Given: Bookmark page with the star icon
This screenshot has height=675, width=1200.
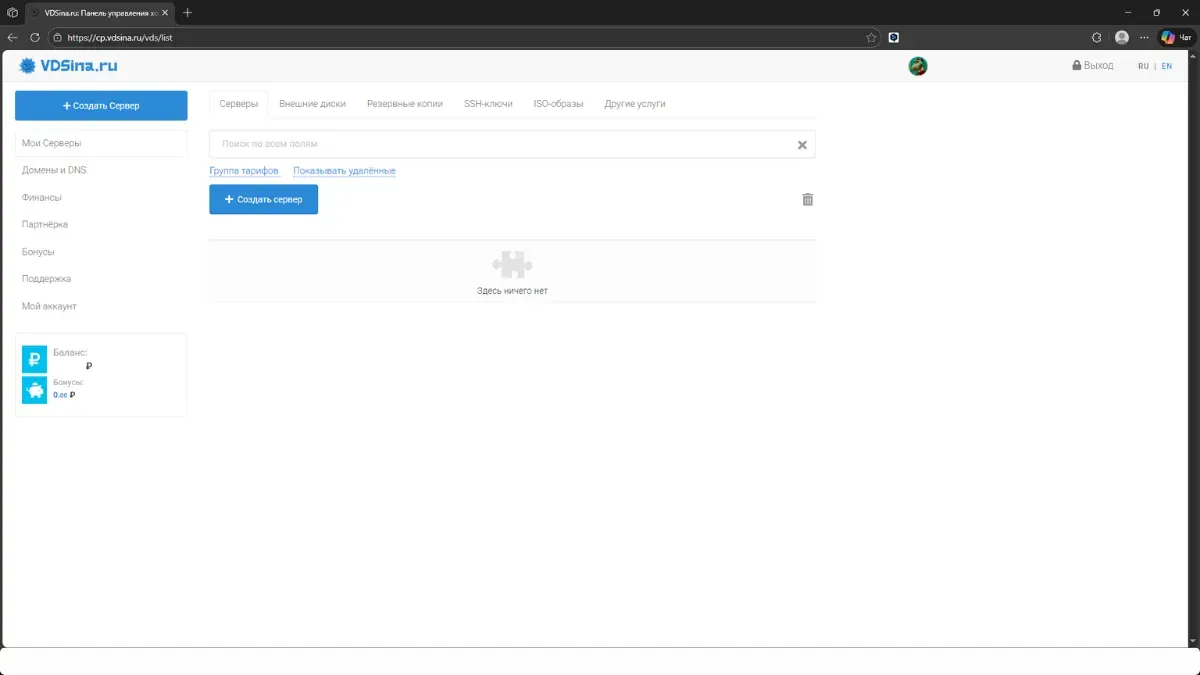Looking at the screenshot, I should click(871, 38).
